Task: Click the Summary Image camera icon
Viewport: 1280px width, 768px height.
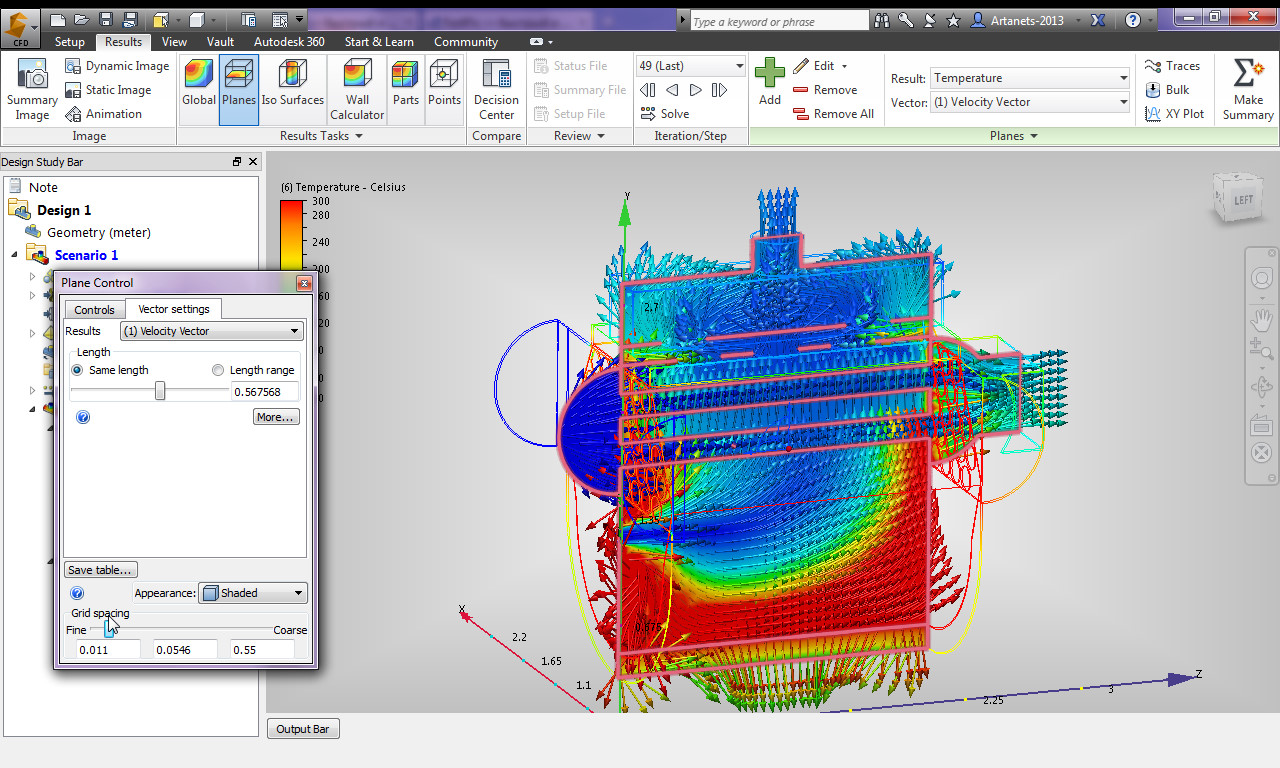Action: (x=32, y=74)
